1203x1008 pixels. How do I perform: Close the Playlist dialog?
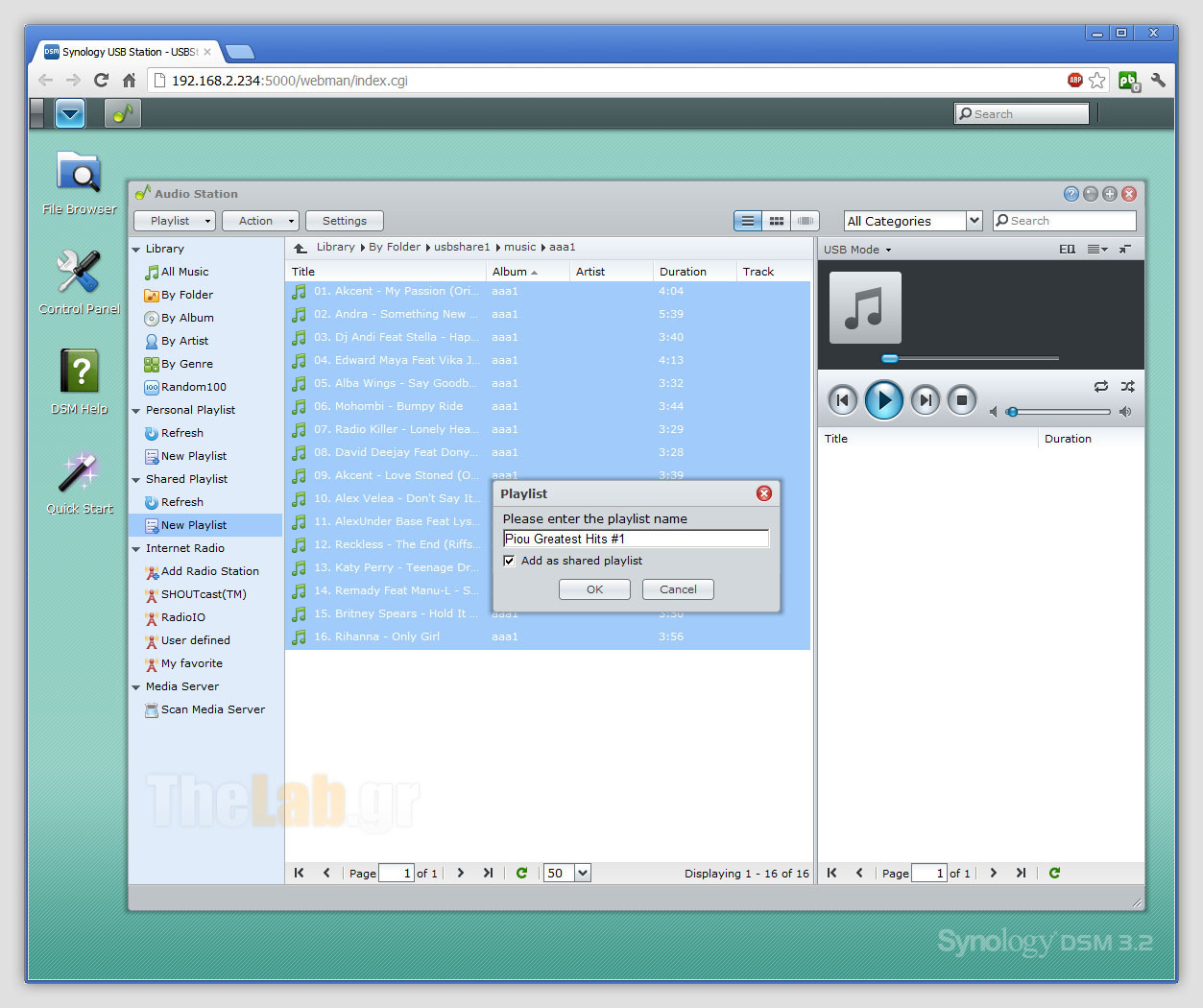(764, 493)
